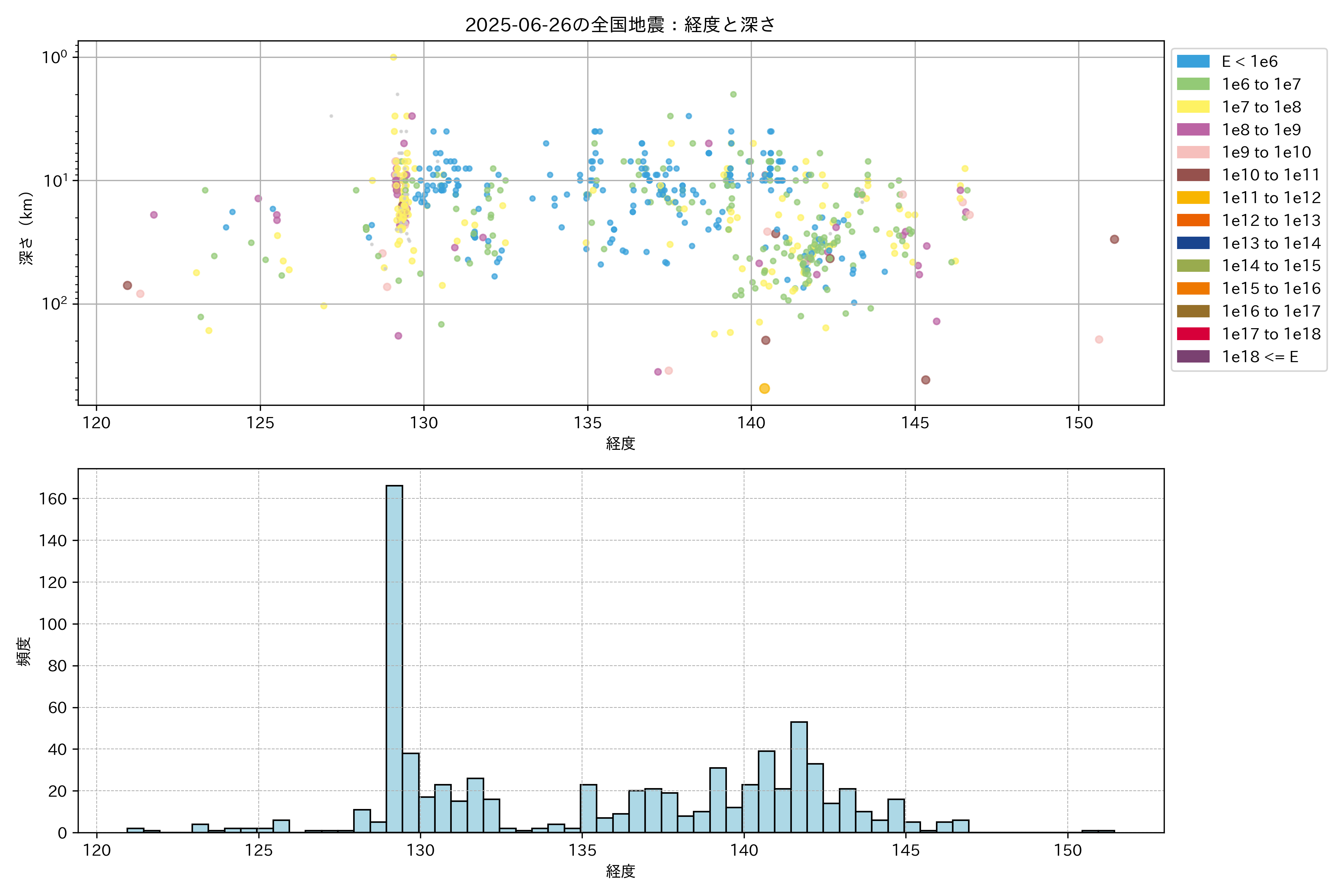Click the blue 'E < 1e6' legend swatch
The height and width of the screenshot is (896, 1344).
pos(1192,61)
